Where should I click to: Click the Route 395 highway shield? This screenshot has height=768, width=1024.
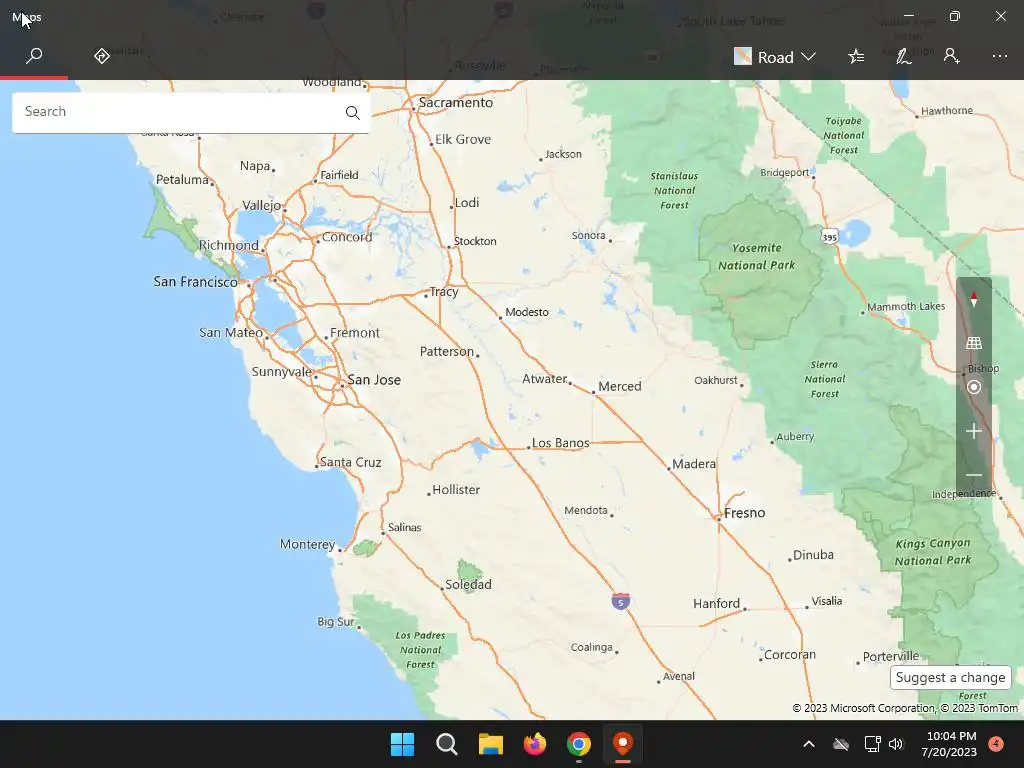point(829,236)
